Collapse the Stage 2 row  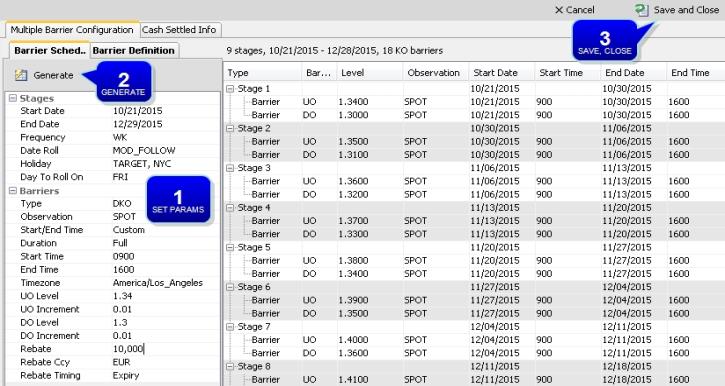(x=230, y=129)
